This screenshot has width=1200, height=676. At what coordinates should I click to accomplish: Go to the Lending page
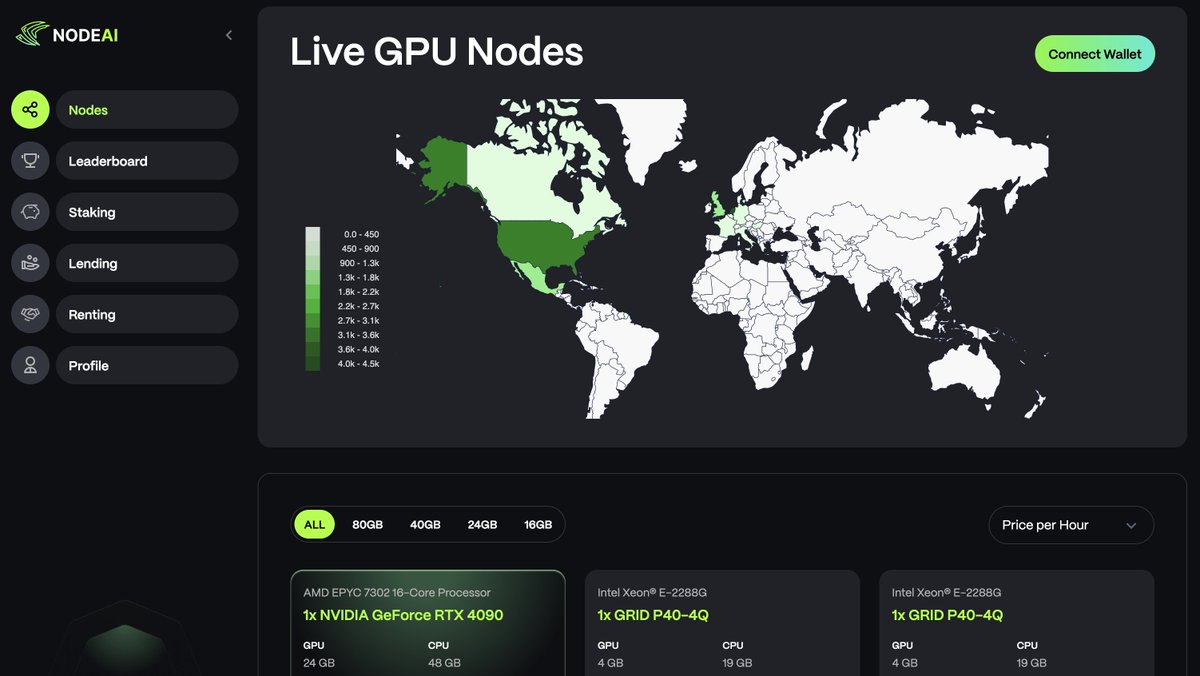(147, 263)
